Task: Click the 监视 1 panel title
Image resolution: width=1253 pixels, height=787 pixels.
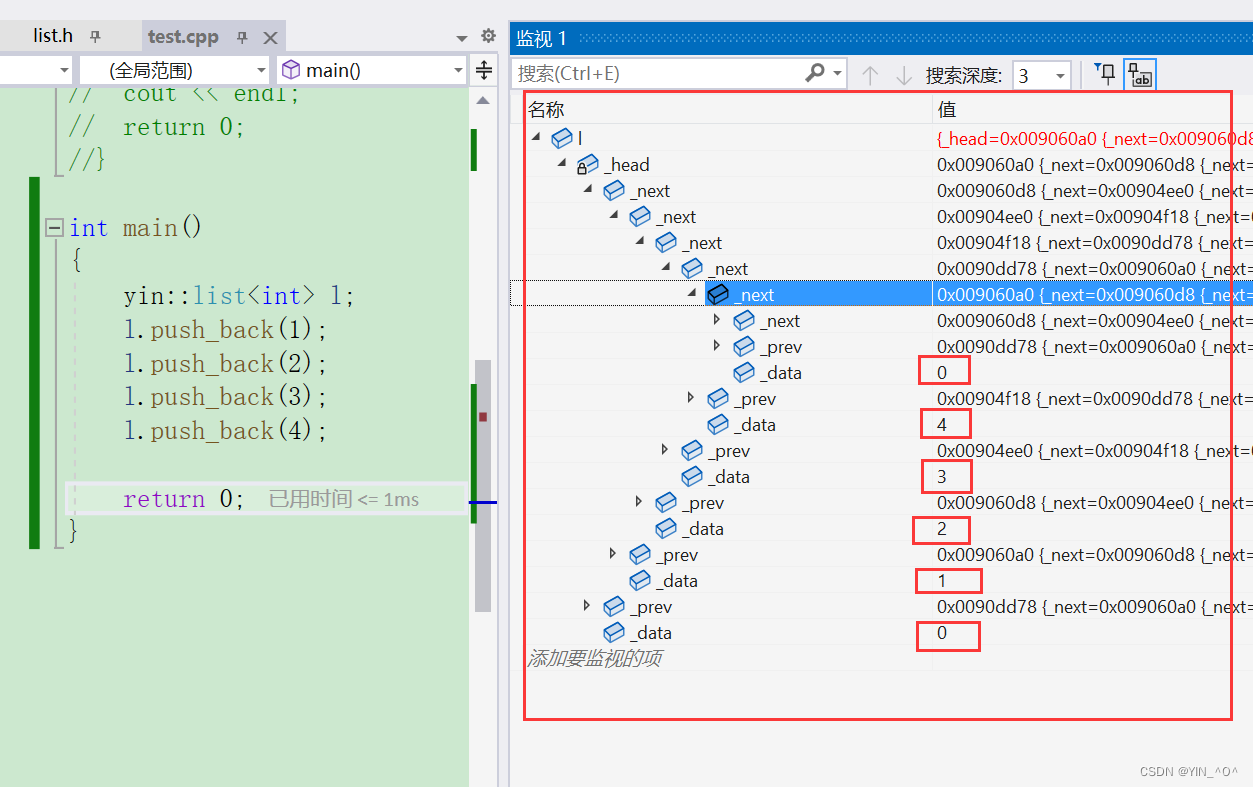Action: click(542, 38)
